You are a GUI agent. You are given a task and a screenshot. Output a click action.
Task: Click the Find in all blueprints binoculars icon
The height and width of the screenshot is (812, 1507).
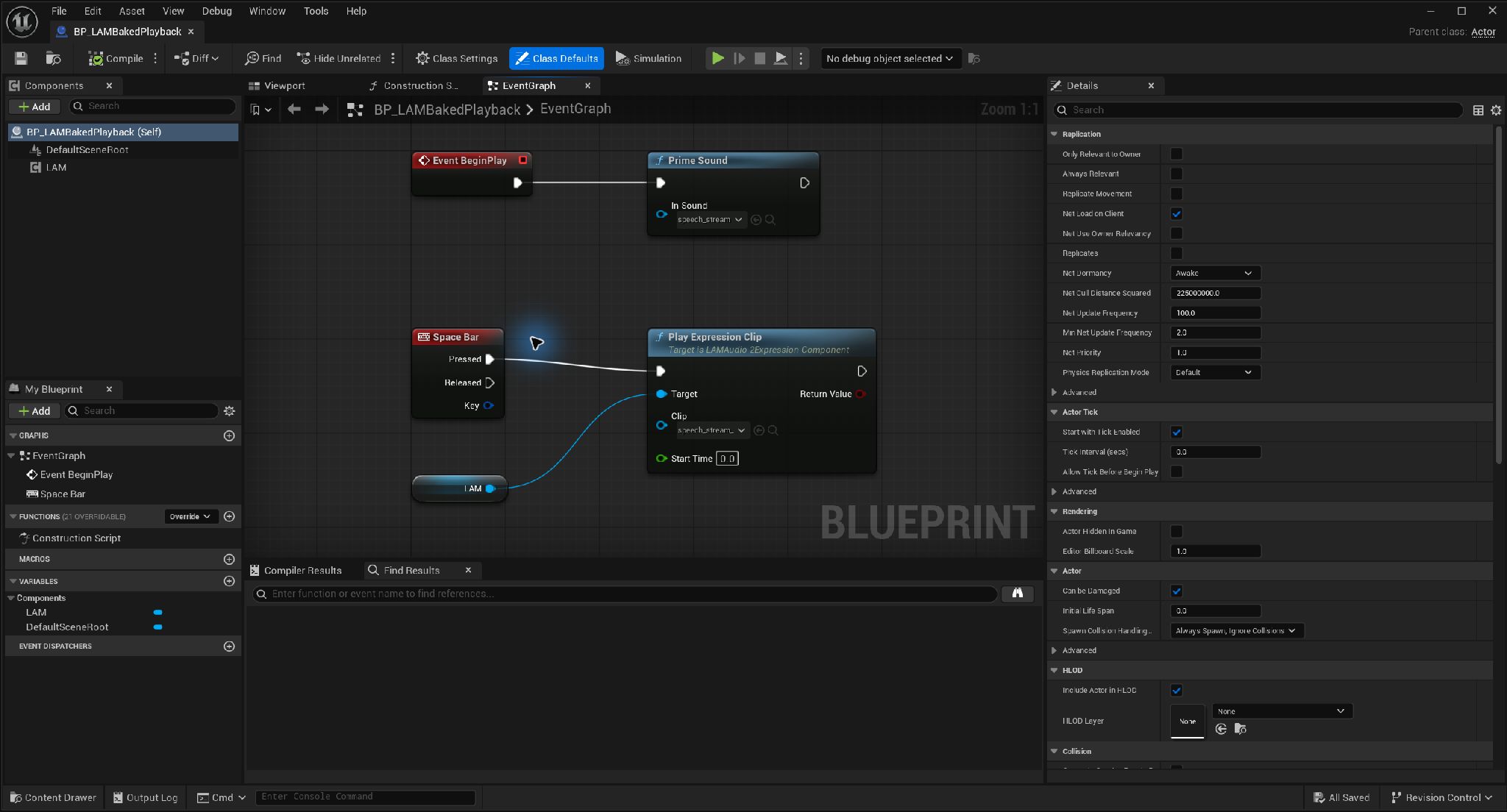click(x=1017, y=594)
